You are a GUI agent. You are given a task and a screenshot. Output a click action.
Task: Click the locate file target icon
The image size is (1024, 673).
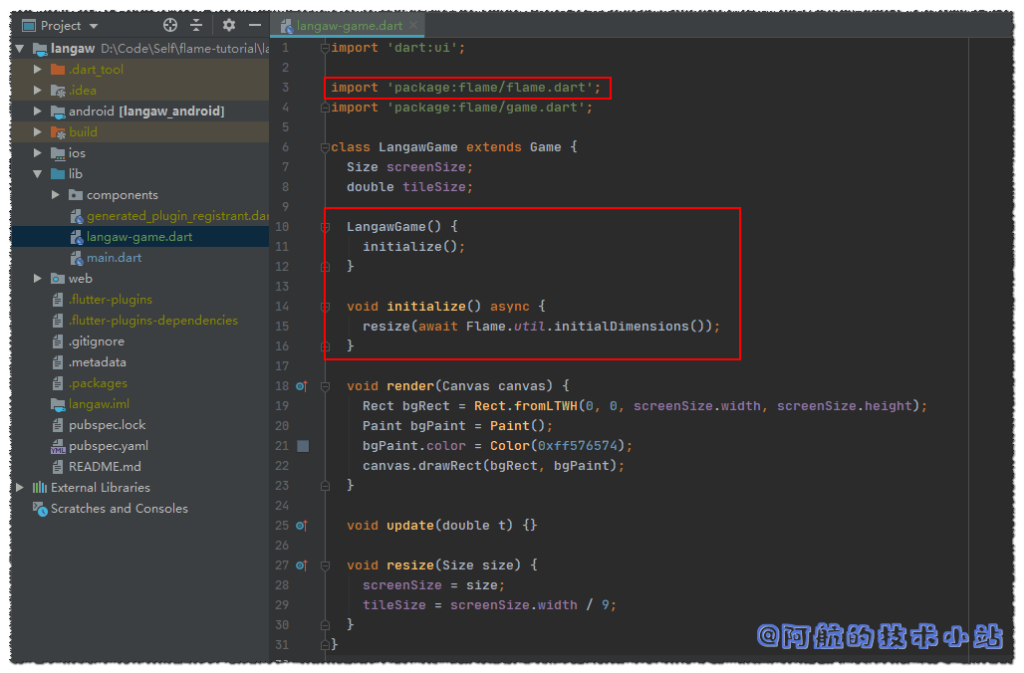(x=170, y=25)
